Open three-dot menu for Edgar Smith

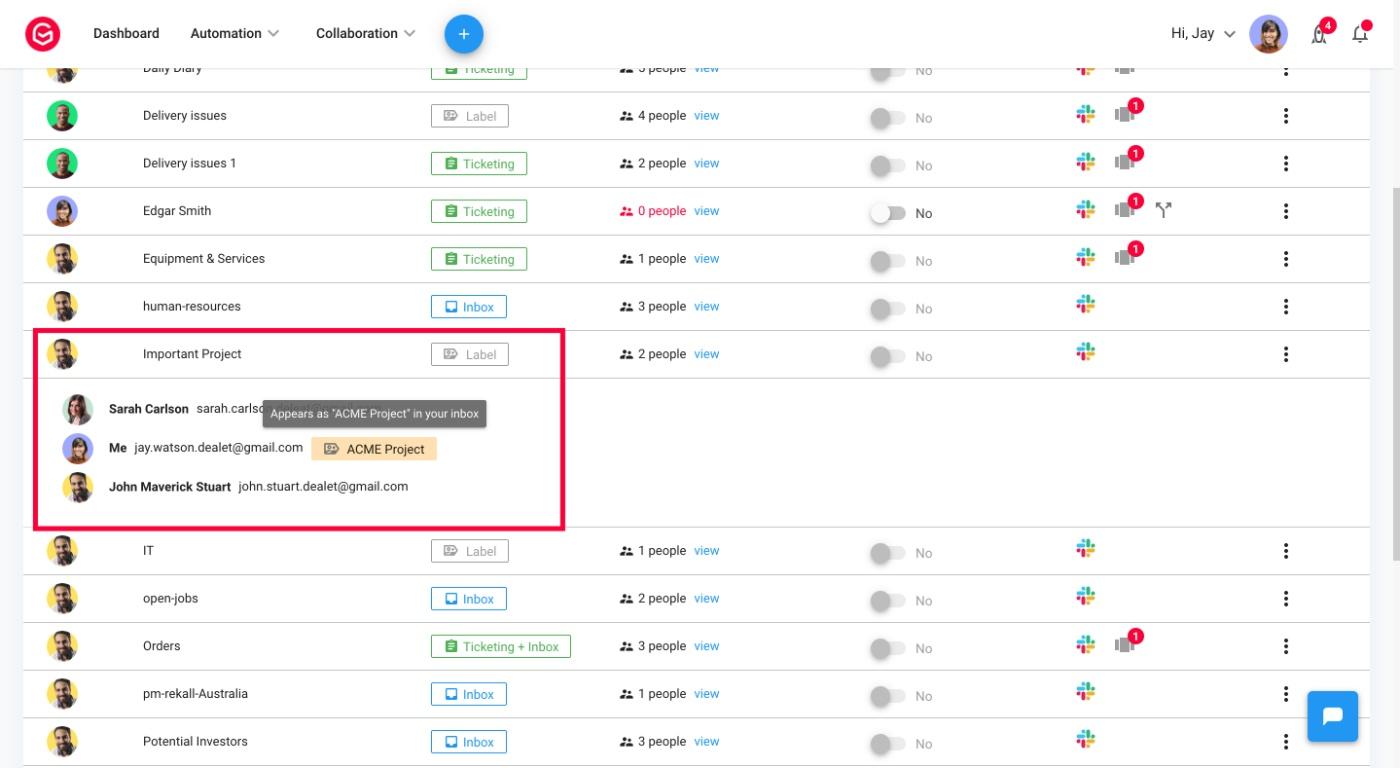(x=1286, y=211)
